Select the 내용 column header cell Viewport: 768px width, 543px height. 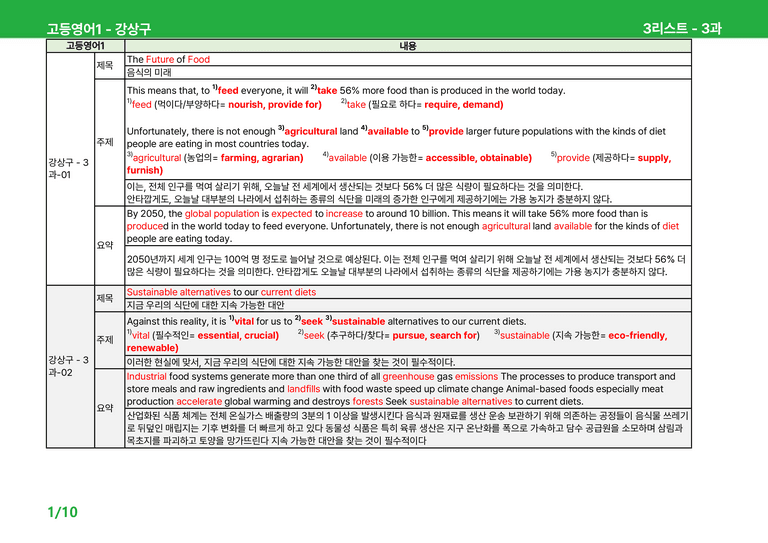tap(408, 46)
